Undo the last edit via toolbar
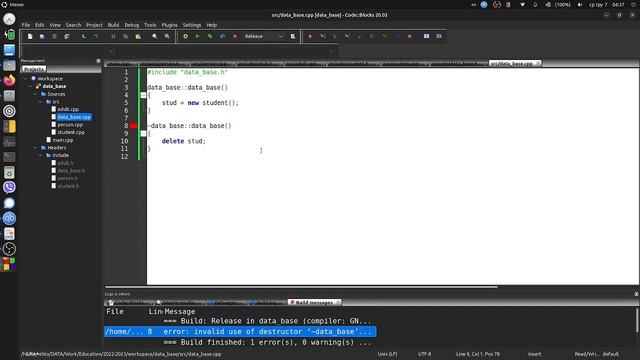640x360 pixels. tap(84, 36)
